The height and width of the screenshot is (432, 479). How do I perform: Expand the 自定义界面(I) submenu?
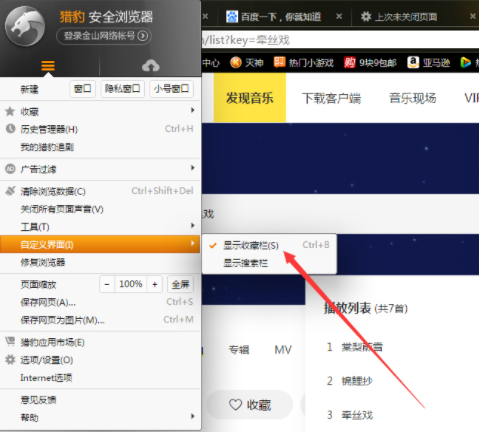(x=100, y=244)
